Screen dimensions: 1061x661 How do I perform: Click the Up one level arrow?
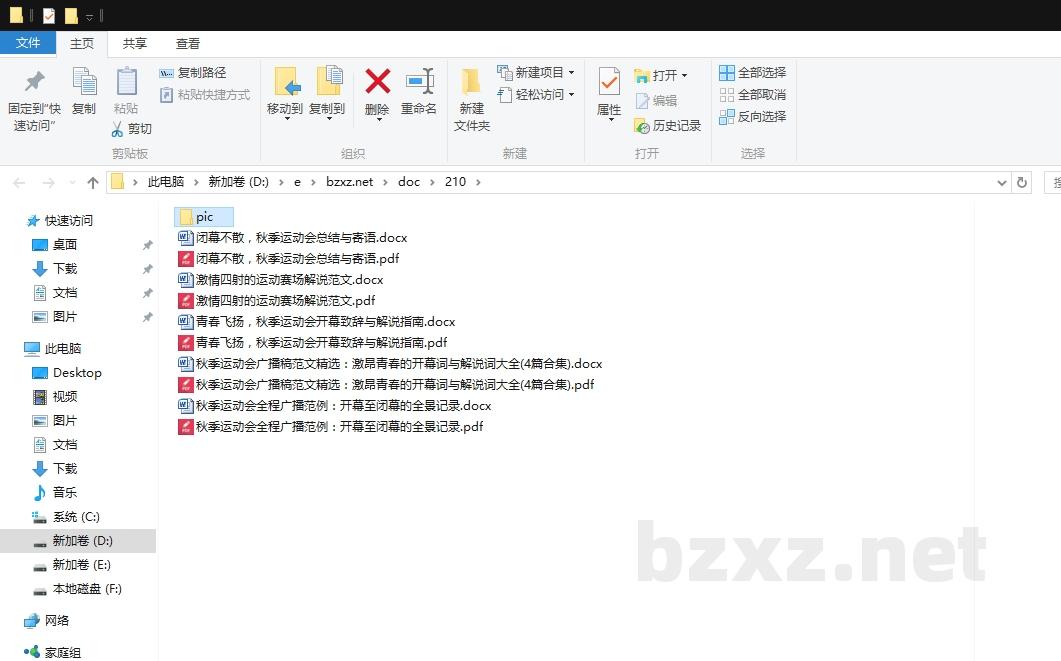tap(93, 182)
